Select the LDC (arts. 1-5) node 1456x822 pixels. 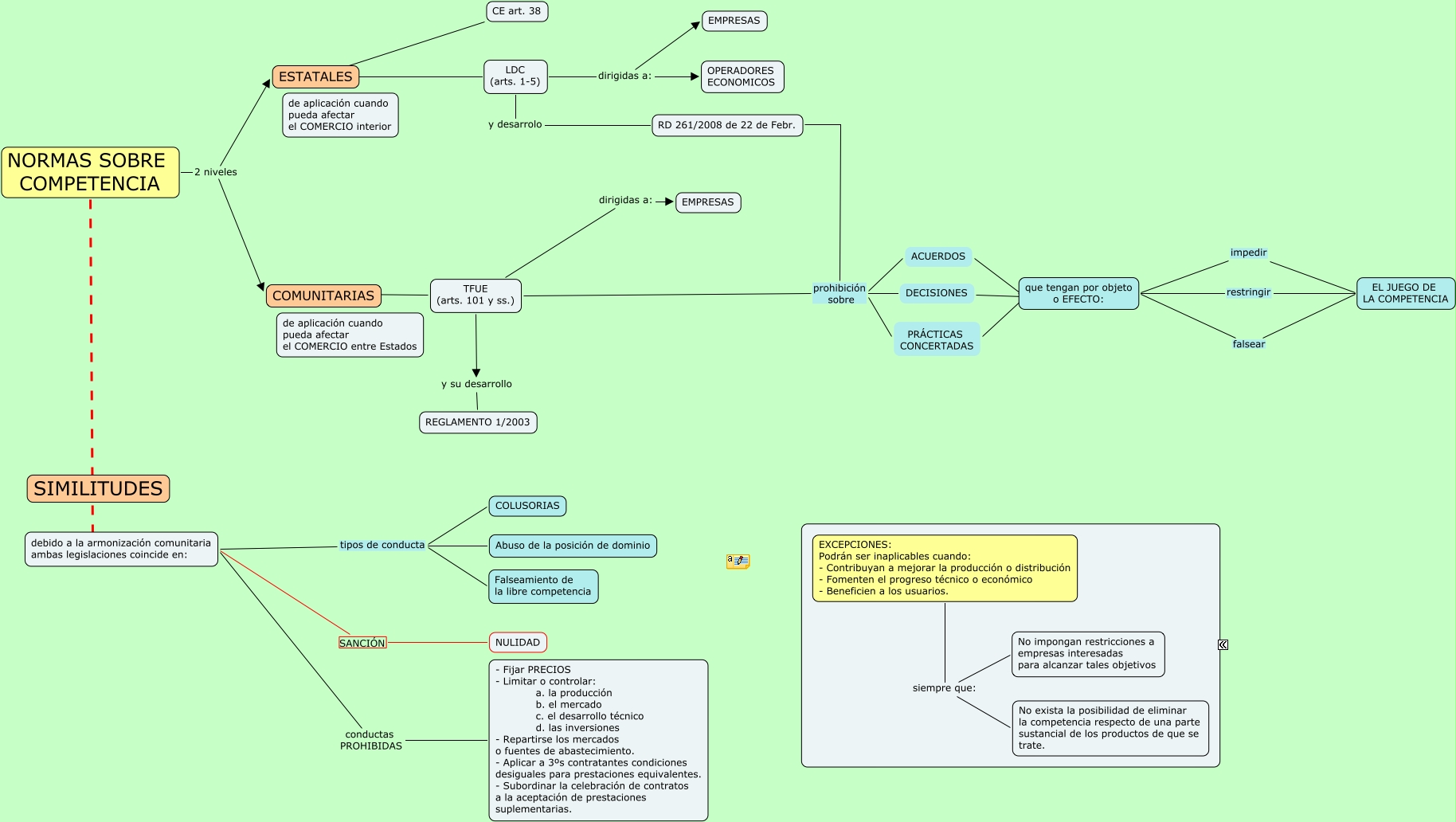[x=515, y=76]
